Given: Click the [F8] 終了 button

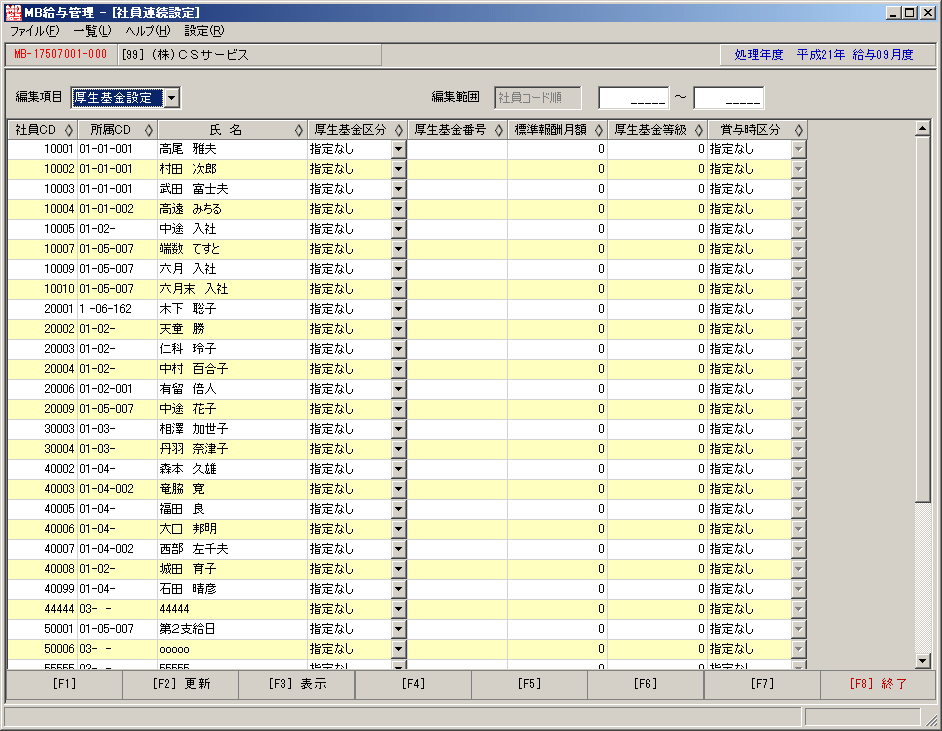Looking at the screenshot, I should point(878,684).
